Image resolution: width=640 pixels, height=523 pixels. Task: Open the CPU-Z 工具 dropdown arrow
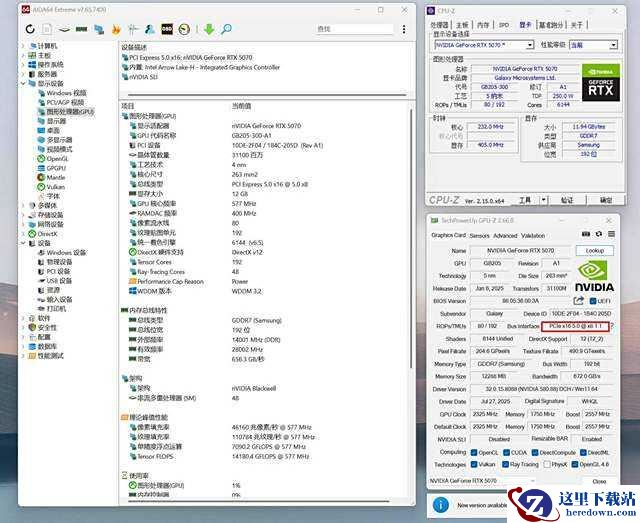click(544, 200)
